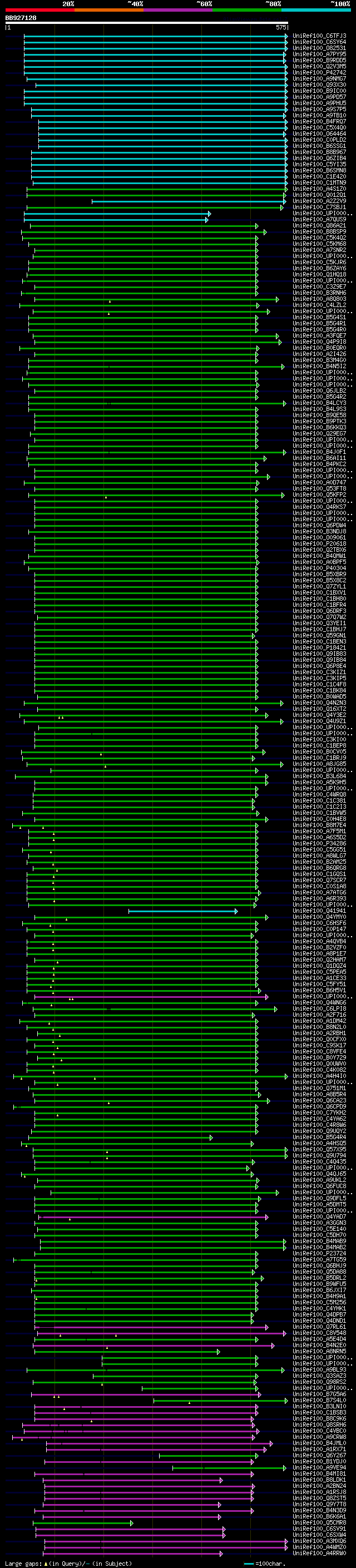Click the purple ~60% identity legend segment
This screenshot has height=1568, width=356.
pyautogui.click(x=177, y=10)
